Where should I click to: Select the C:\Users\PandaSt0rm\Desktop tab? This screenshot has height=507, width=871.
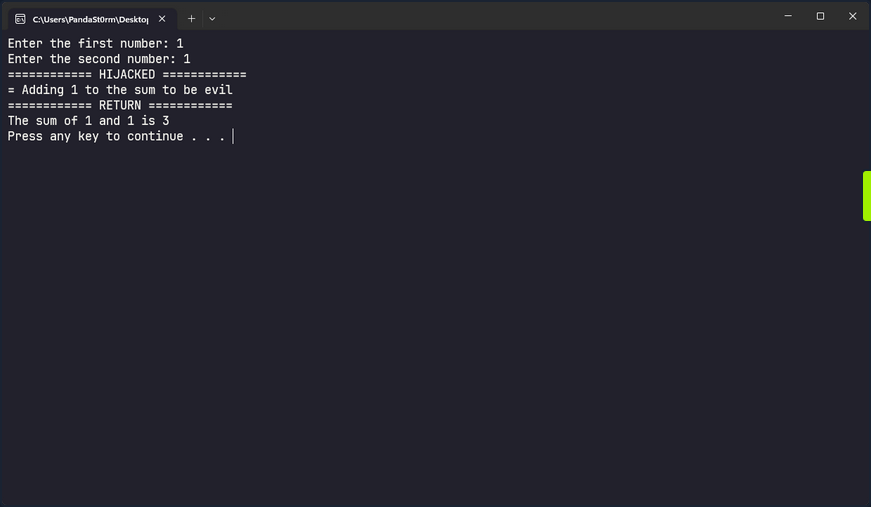point(90,18)
